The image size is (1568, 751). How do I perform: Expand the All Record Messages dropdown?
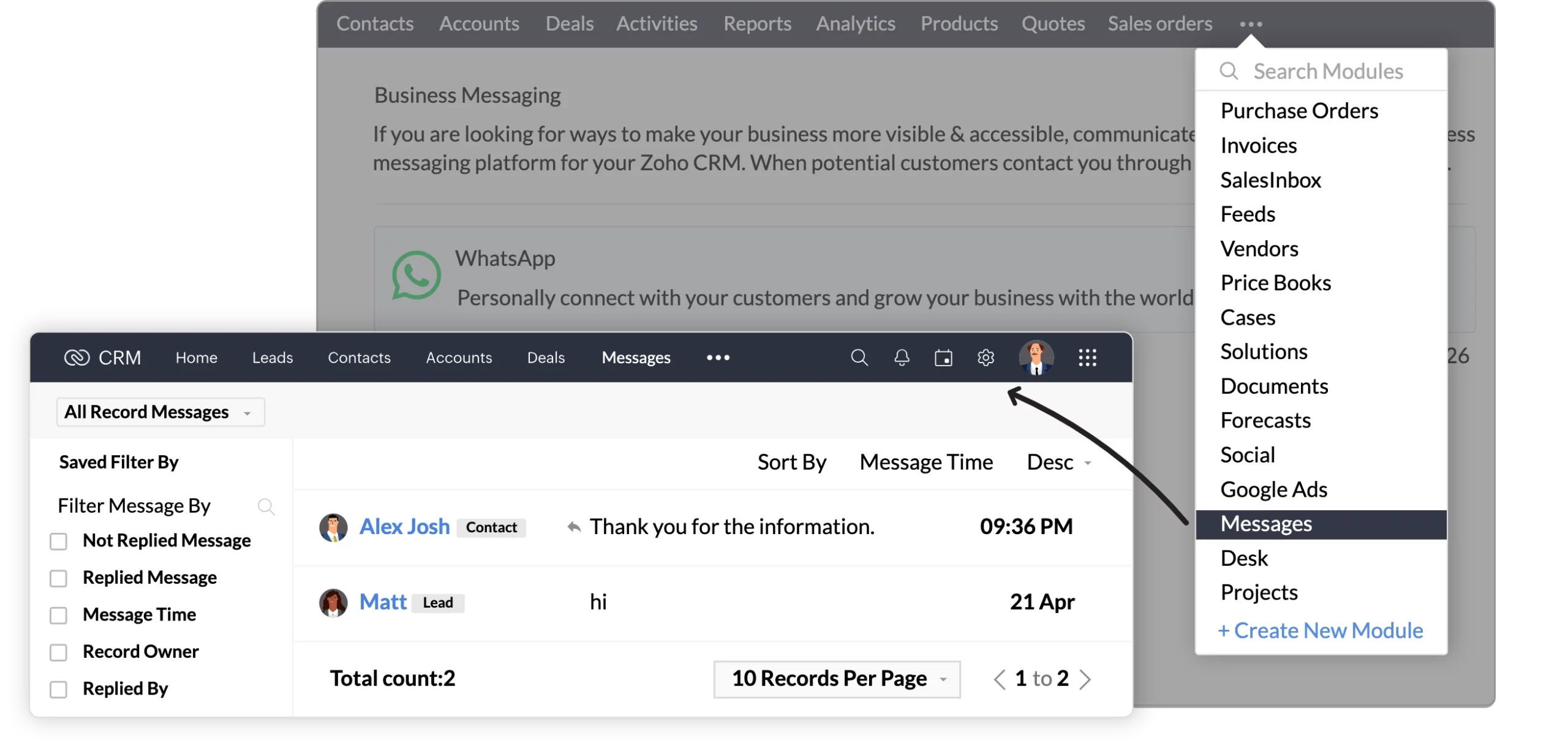tap(160, 412)
